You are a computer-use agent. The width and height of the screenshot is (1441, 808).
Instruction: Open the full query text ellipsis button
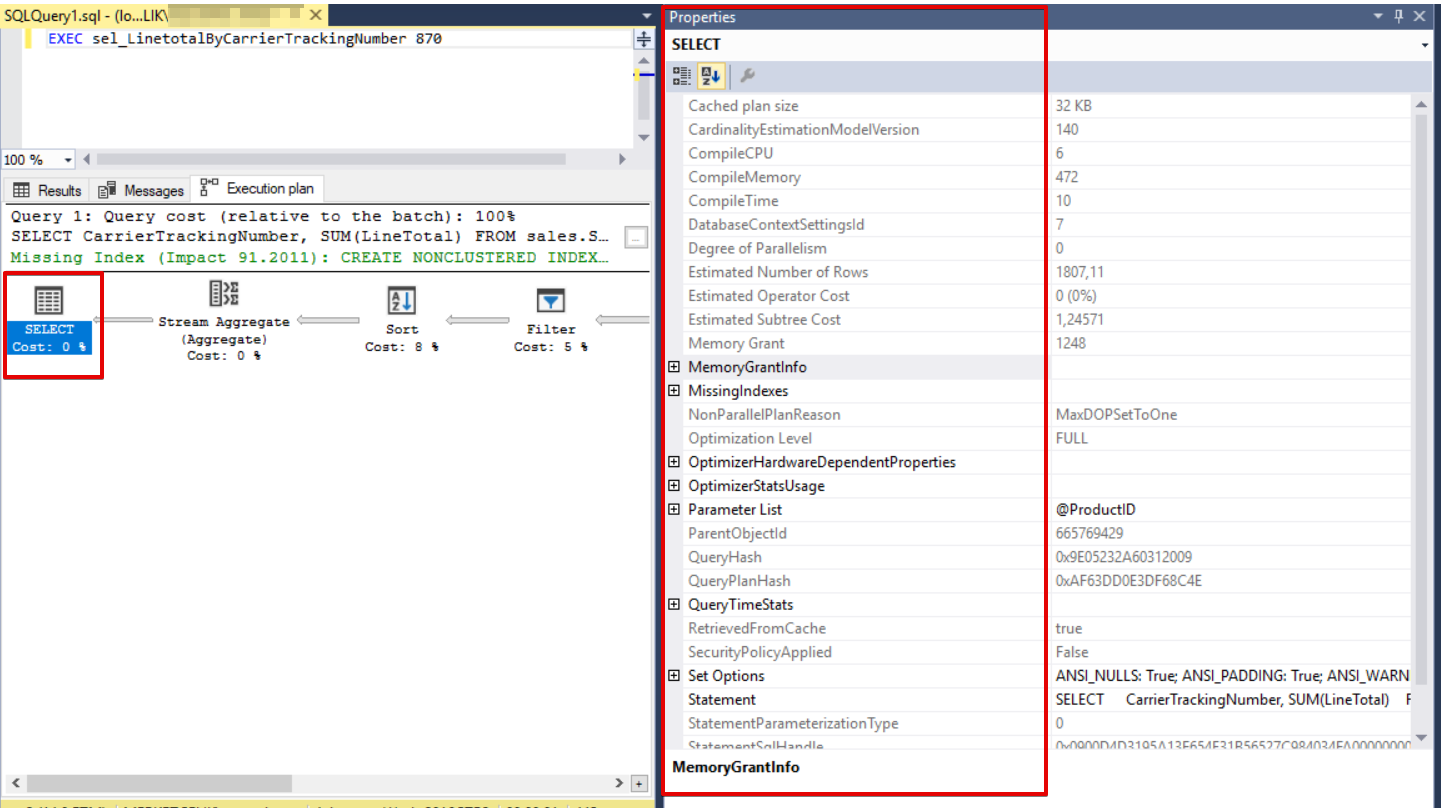(x=636, y=237)
